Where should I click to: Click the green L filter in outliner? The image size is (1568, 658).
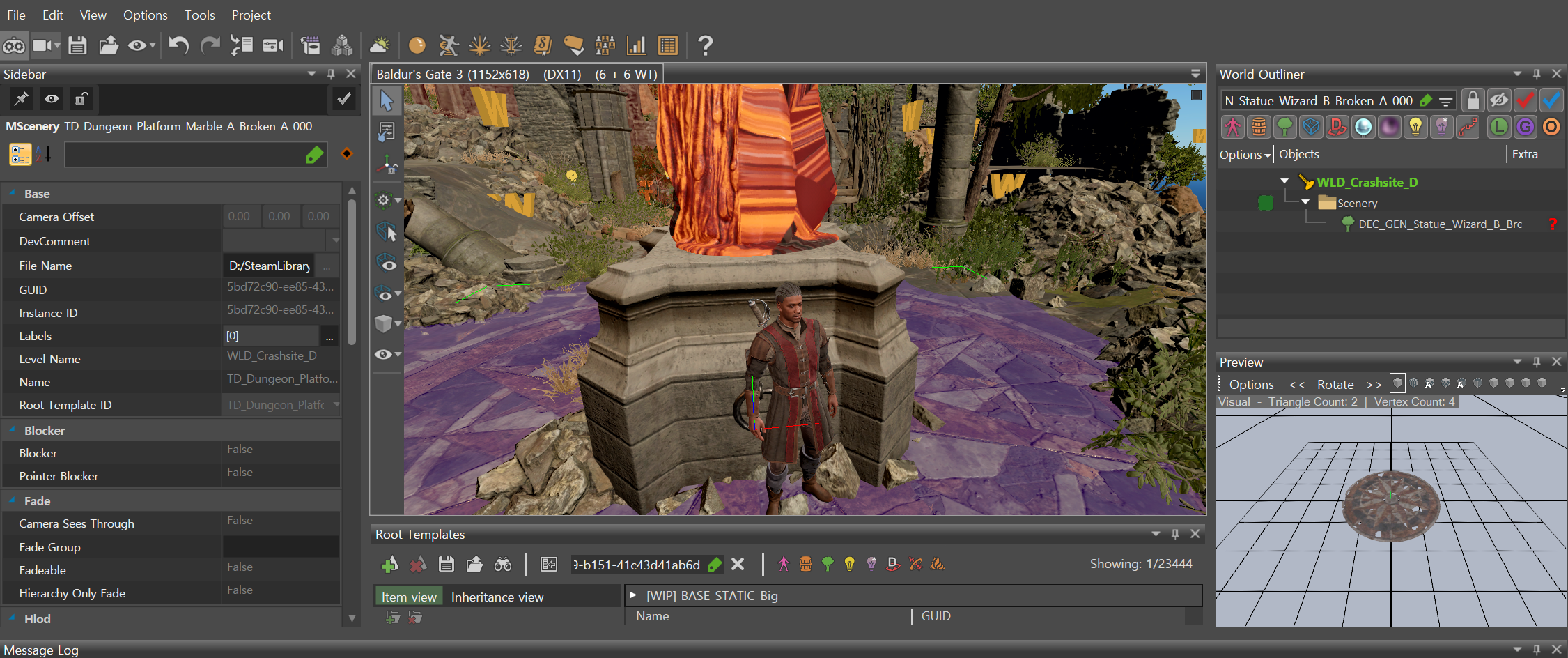point(1499,127)
